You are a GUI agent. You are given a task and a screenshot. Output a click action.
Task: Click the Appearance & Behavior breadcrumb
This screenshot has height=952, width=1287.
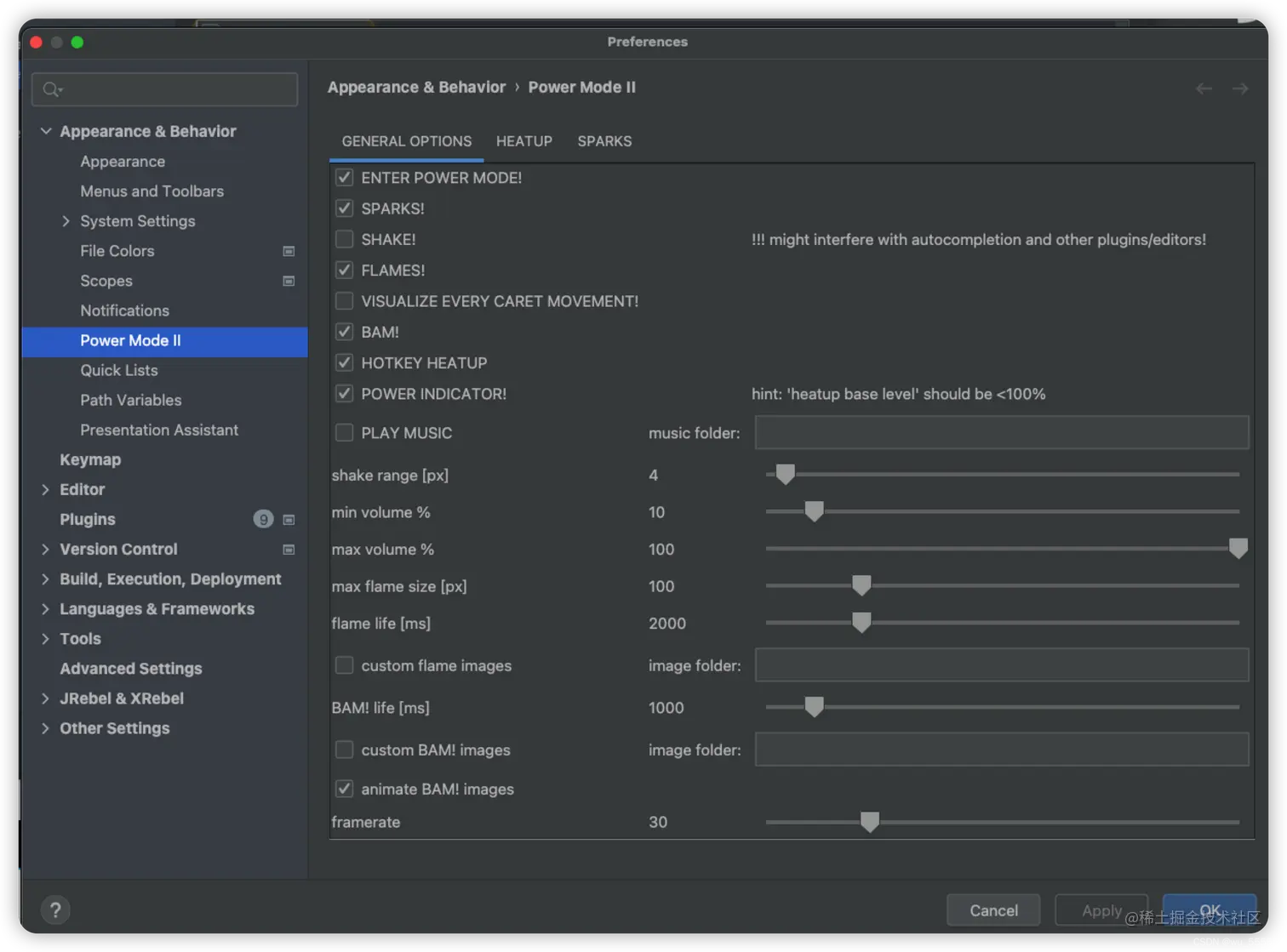[x=416, y=87]
